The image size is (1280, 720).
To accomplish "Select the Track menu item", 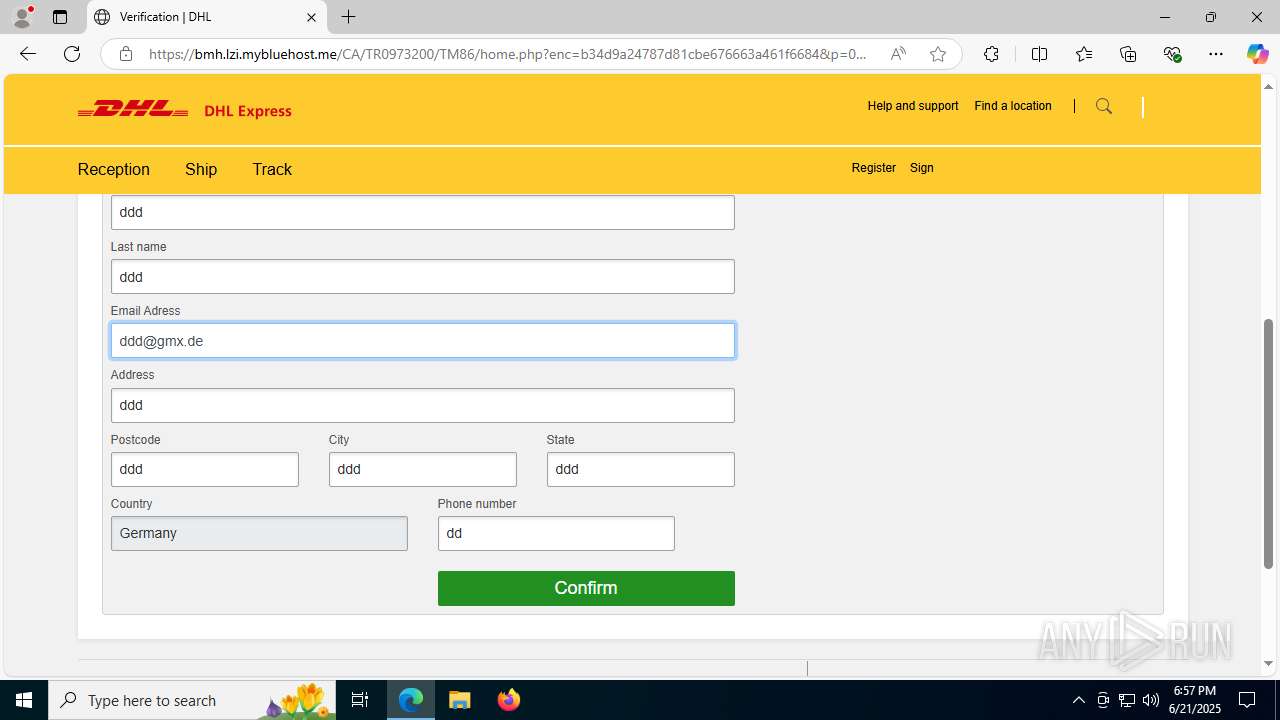I will [x=272, y=169].
